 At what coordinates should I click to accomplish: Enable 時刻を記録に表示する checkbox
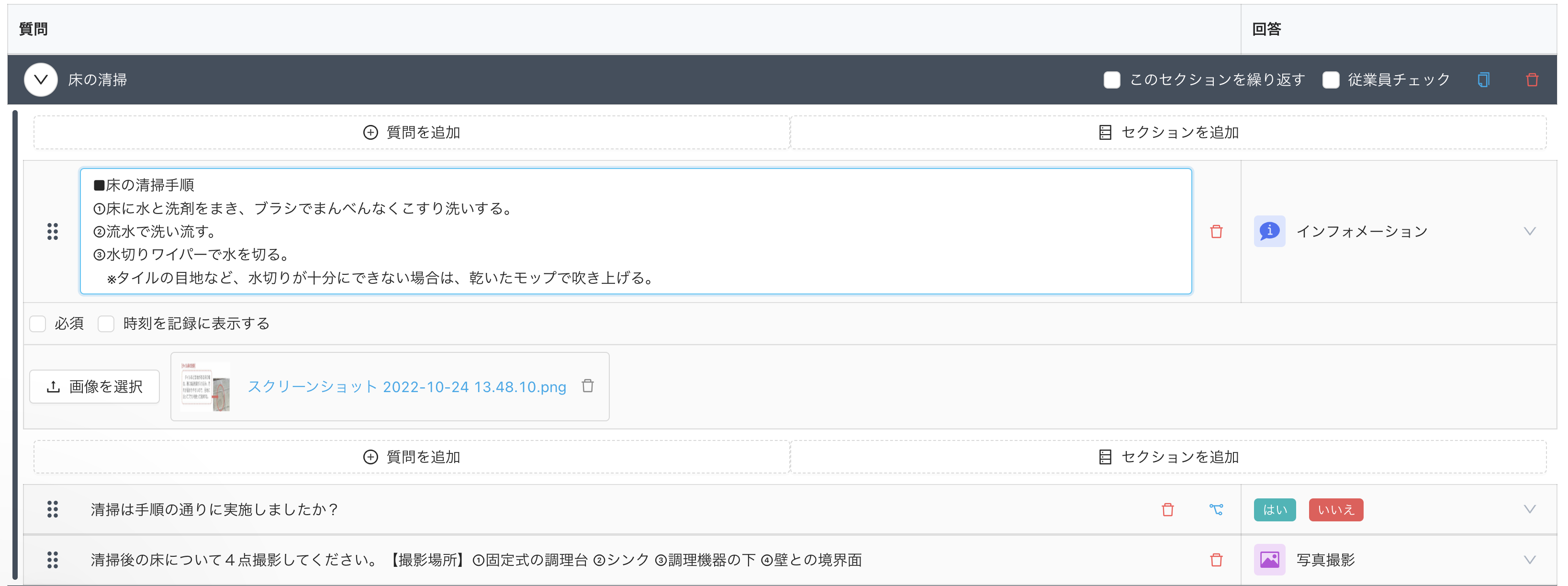tap(106, 324)
